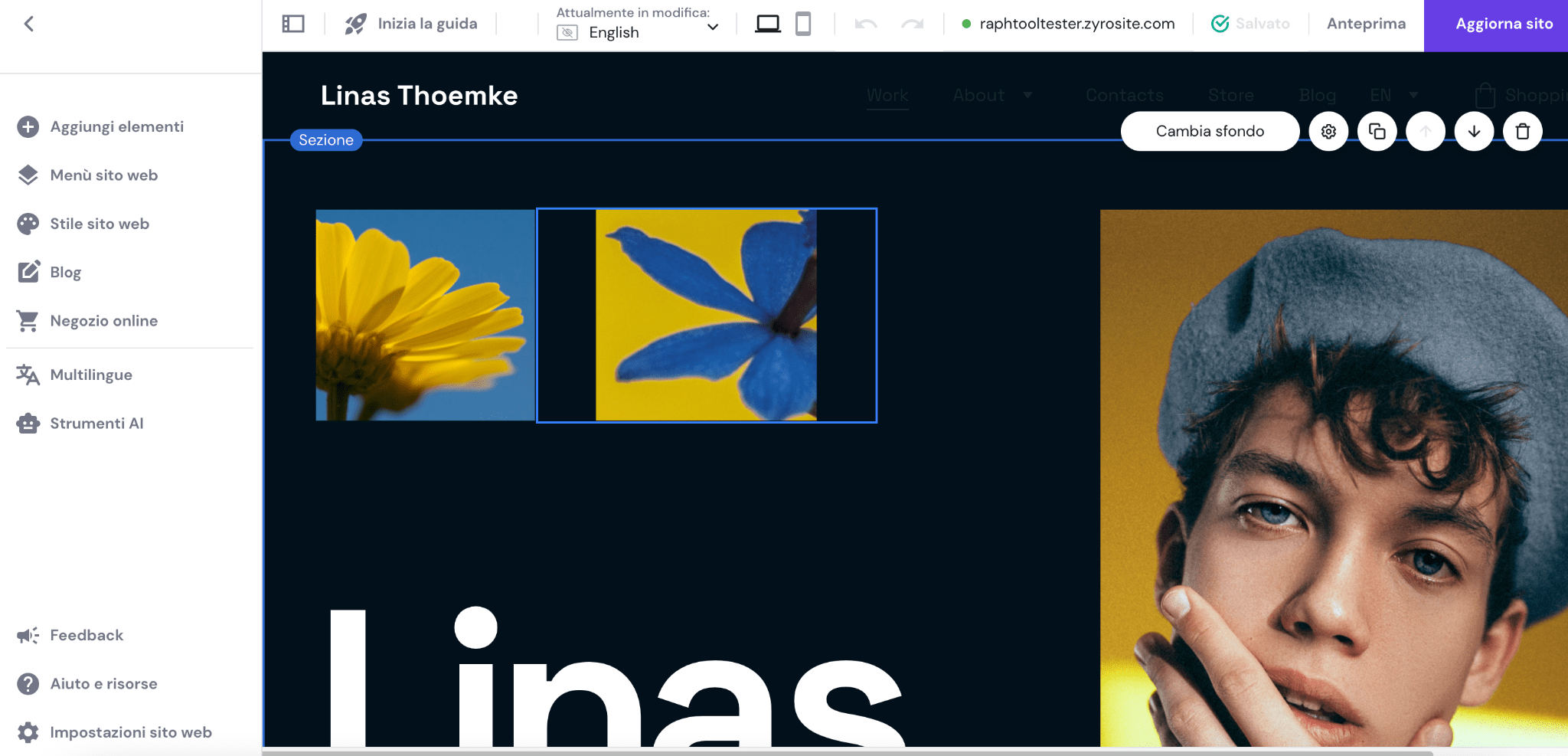Select the Sezione label tag
This screenshot has width=1568, height=756.
[x=326, y=140]
